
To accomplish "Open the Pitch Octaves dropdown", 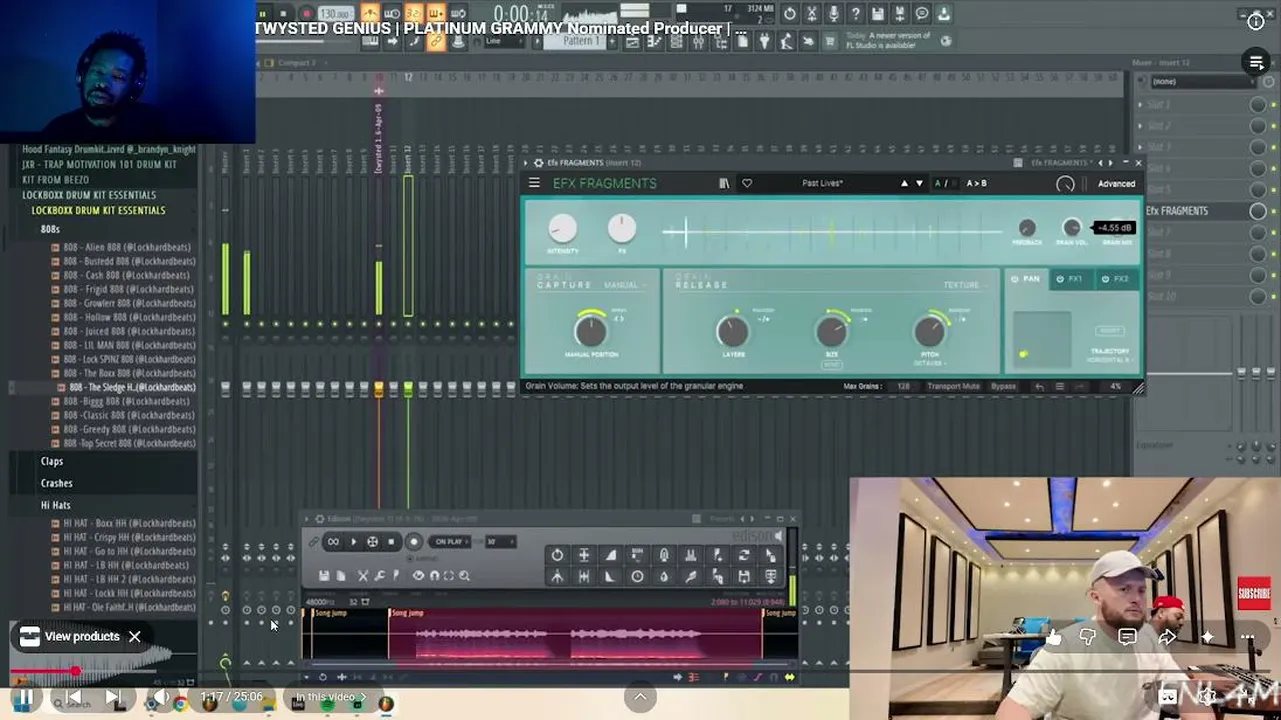I will 929,363.
